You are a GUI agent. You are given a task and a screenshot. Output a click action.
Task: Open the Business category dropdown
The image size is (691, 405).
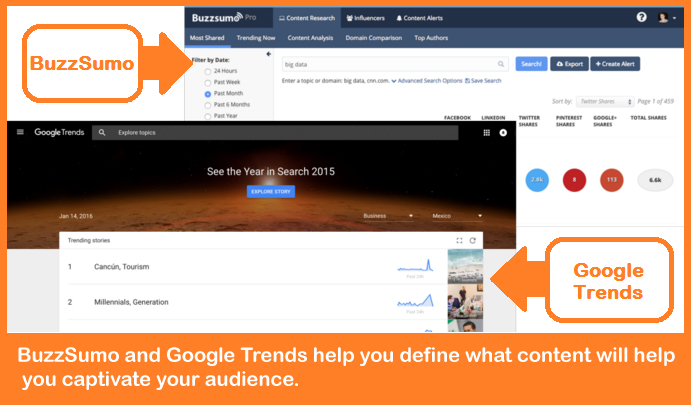(x=388, y=216)
